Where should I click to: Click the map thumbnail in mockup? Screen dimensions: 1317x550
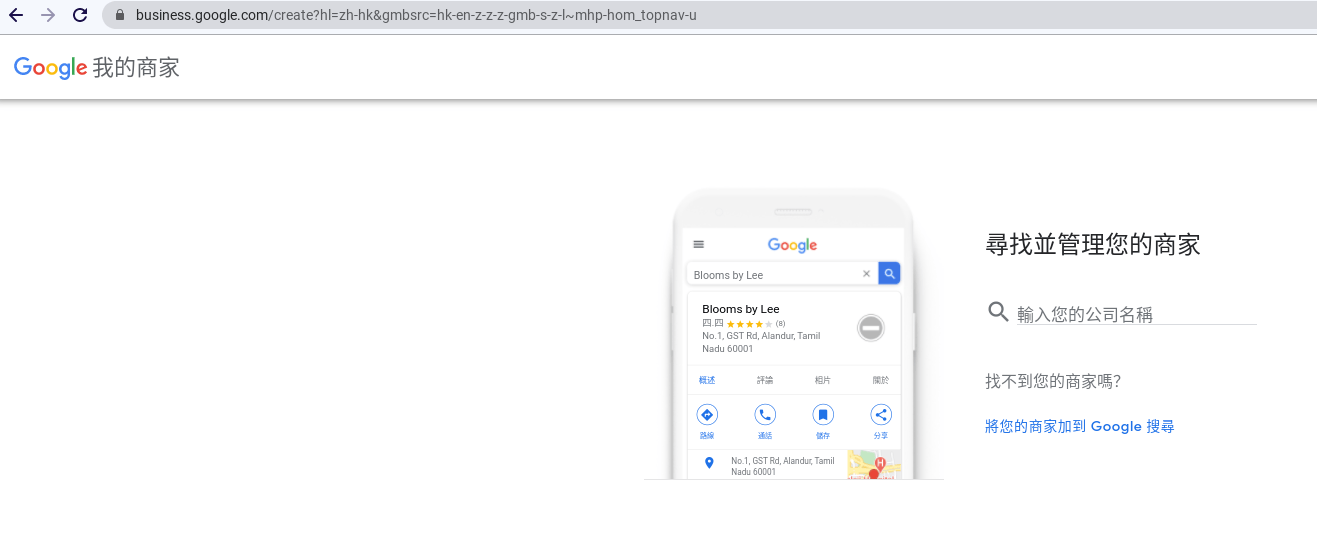click(874, 464)
